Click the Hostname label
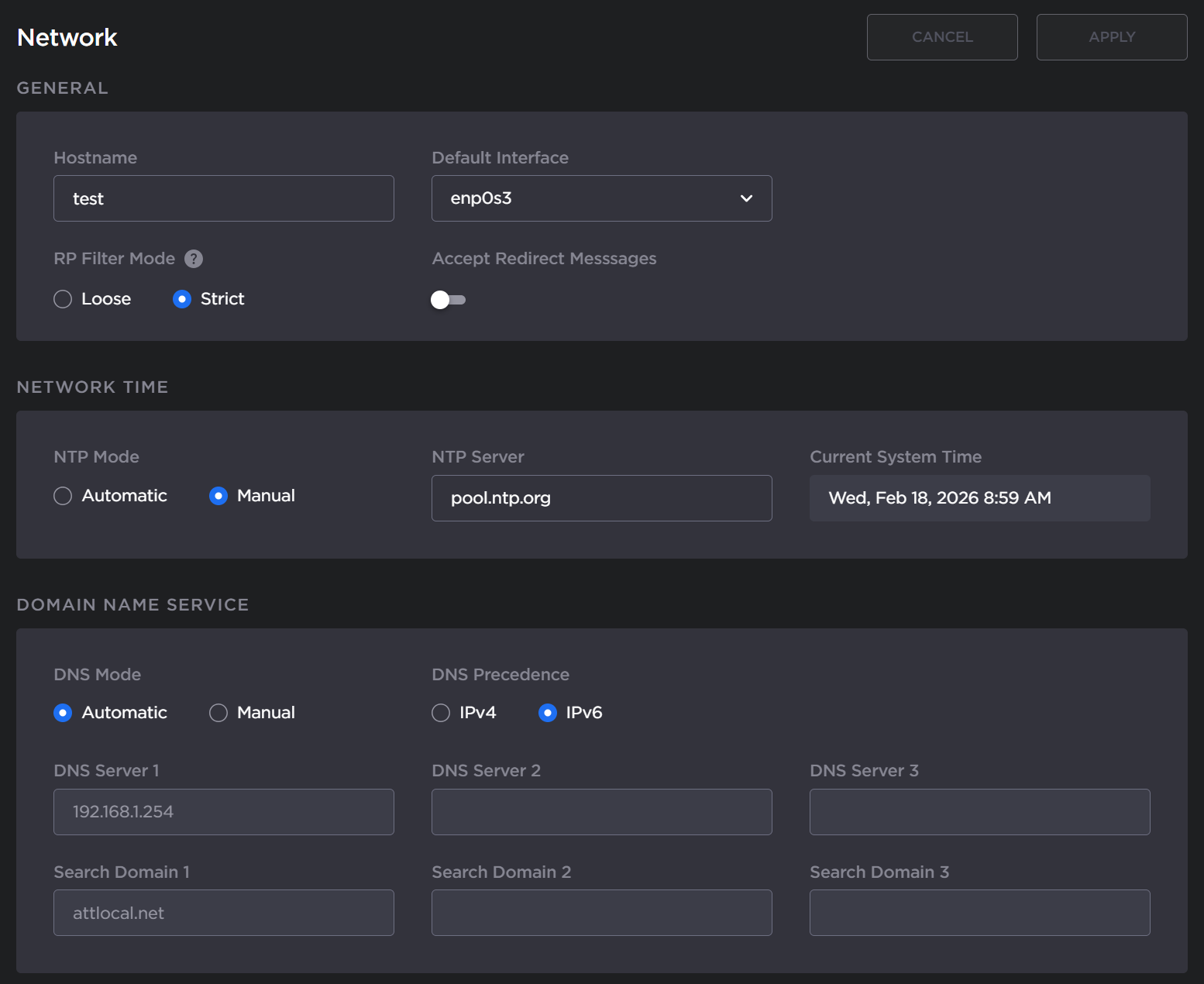 coord(95,158)
